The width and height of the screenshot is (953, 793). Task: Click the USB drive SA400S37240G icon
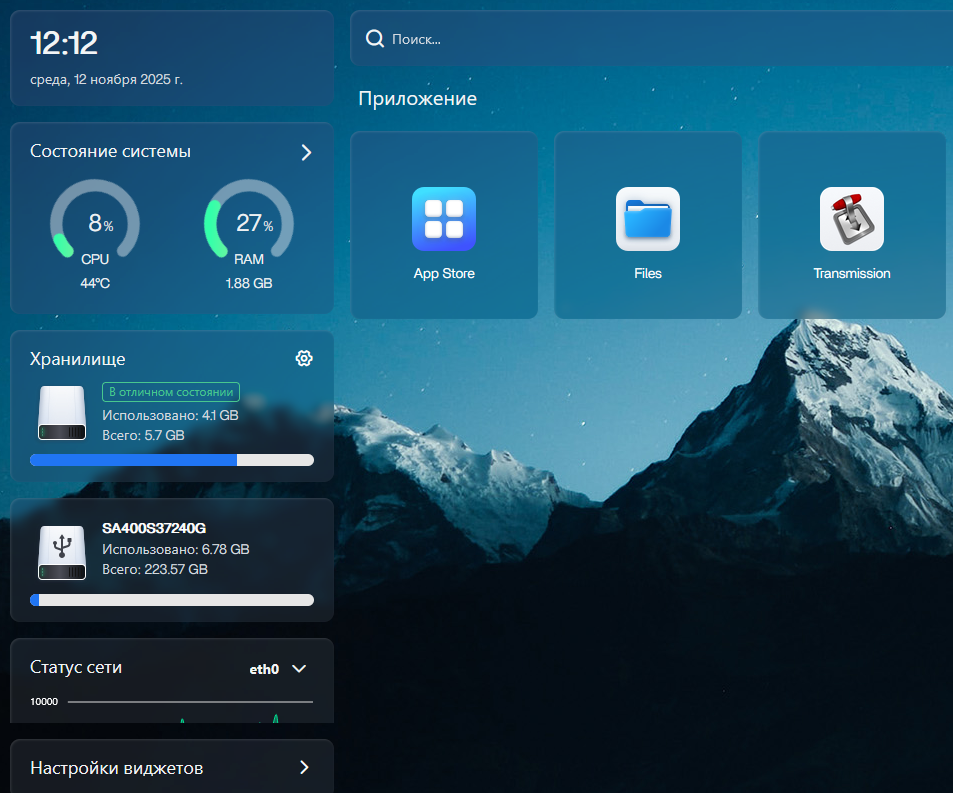[x=62, y=552]
